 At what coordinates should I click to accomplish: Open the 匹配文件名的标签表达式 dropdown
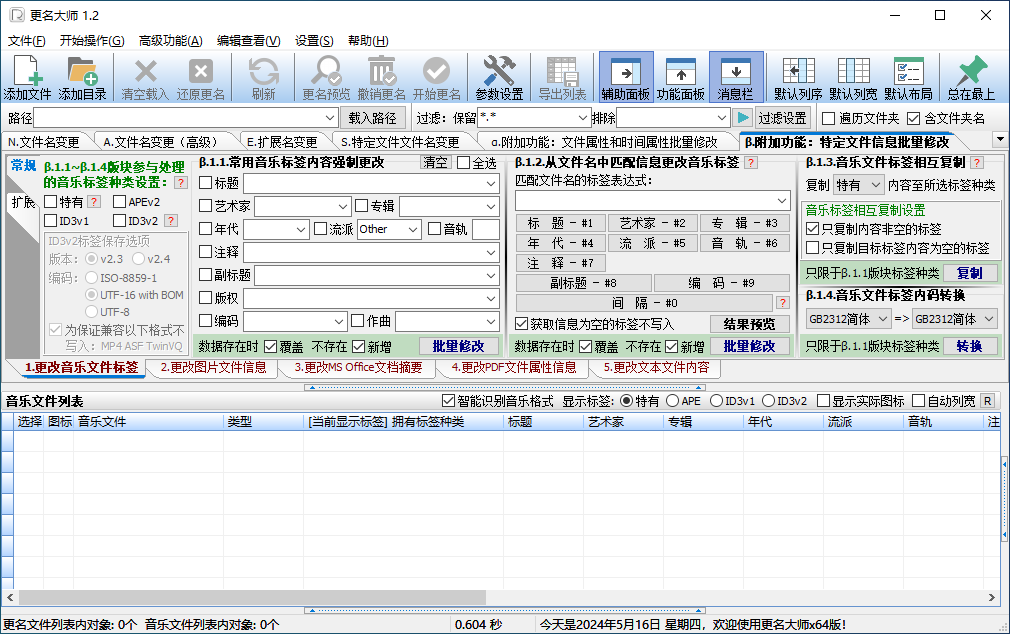click(x=782, y=200)
